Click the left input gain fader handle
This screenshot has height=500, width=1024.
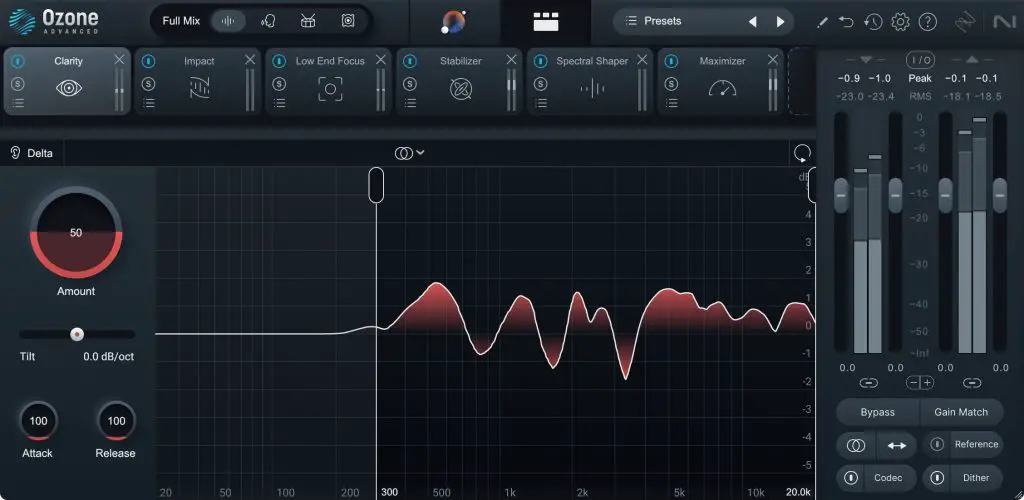point(841,195)
